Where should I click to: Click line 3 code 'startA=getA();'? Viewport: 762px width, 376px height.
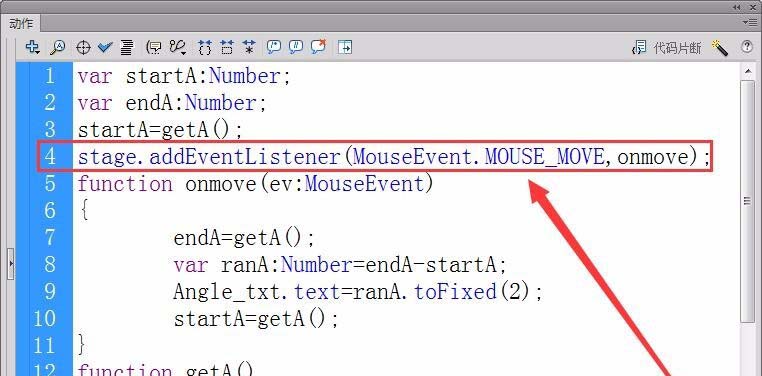coord(160,130)
